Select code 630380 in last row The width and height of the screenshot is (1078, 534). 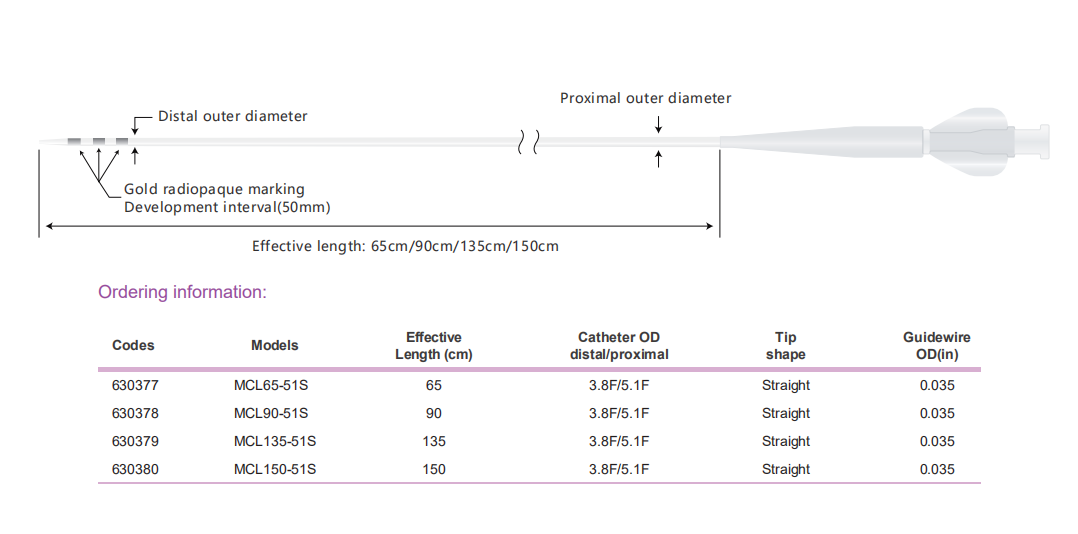pos(135,469)
